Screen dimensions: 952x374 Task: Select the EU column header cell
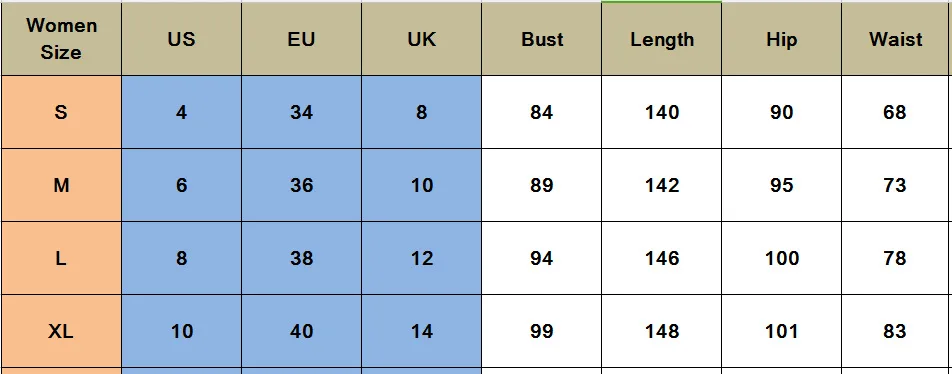301,39
